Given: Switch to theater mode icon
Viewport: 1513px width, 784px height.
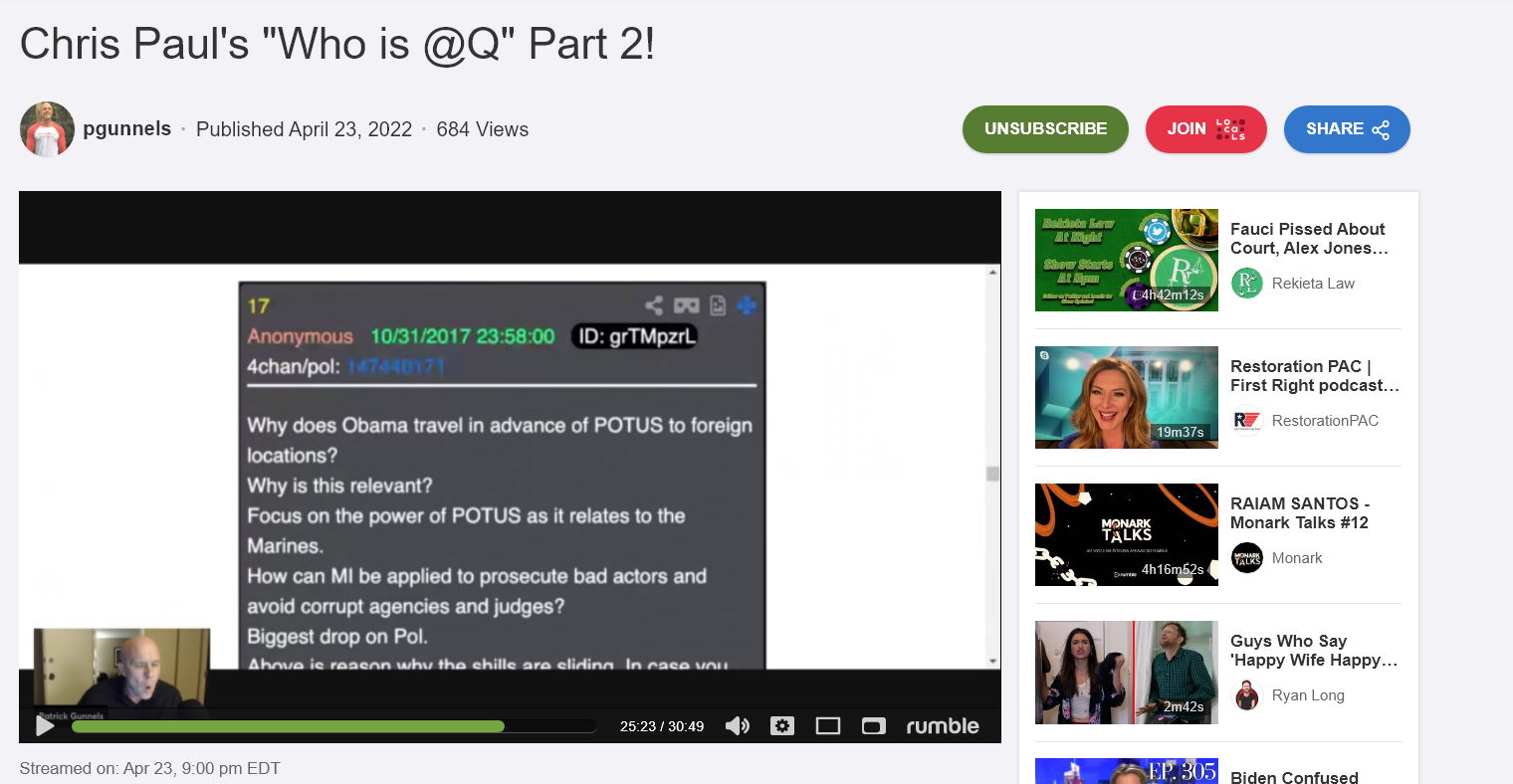Looking at the screenshot, I should click(x=828, y=726).
